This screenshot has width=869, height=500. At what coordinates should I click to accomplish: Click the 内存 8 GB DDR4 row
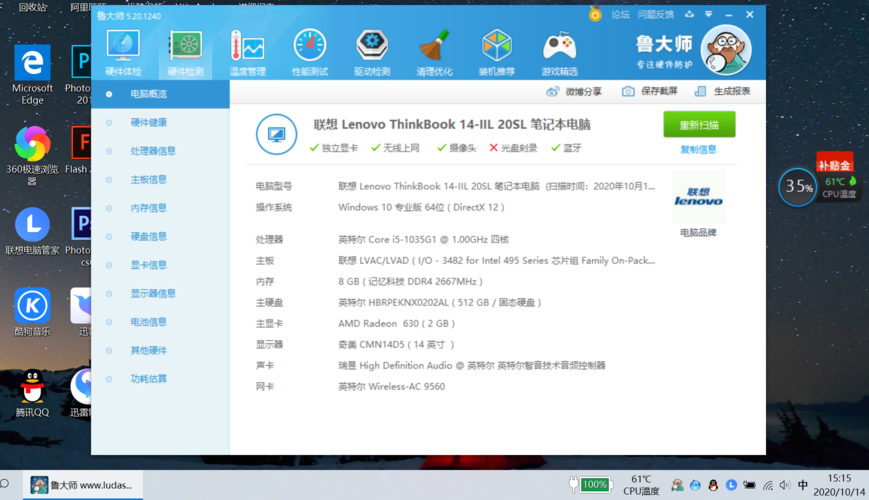point(369,282)
